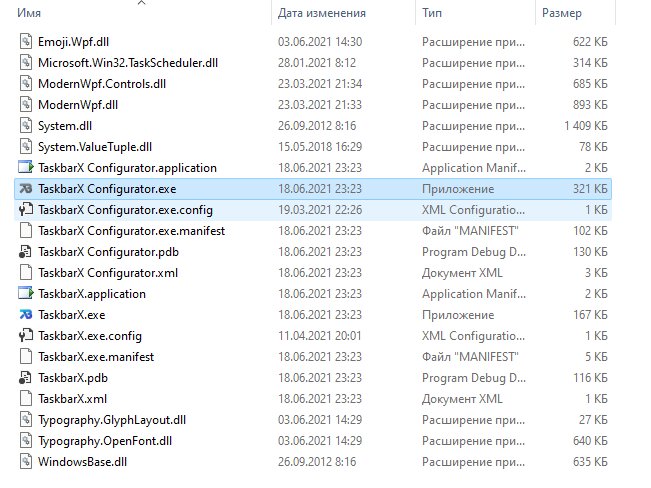Select file name TaskbarX.exe

click(x=71, y=315)
